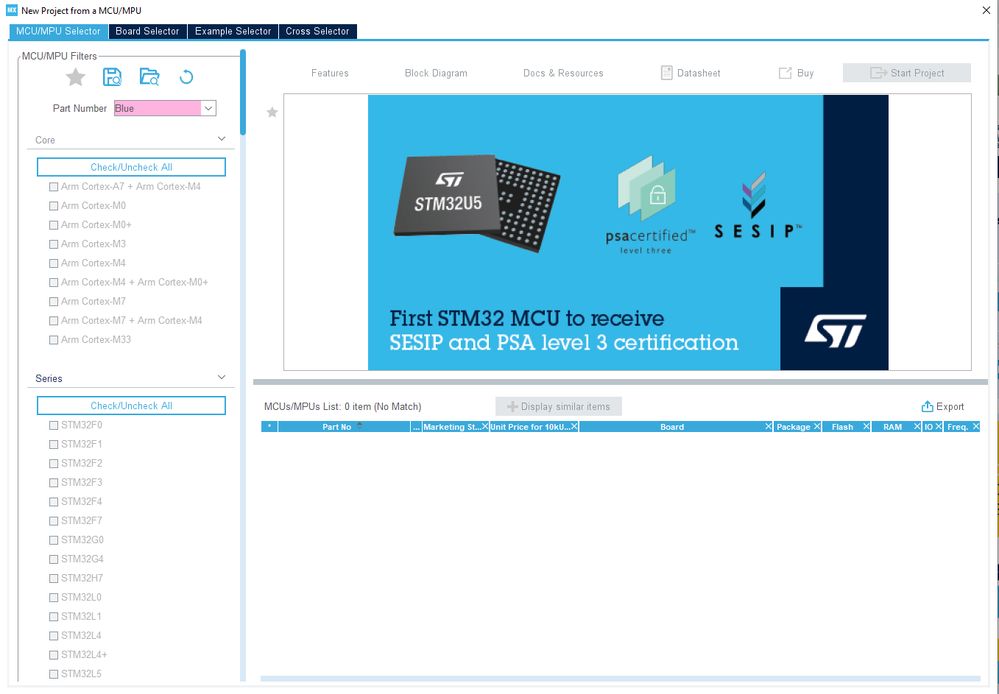Reset all filters with the circular arrow icon
This screenshot has height=694, width=999.
[x=186, y=77]
